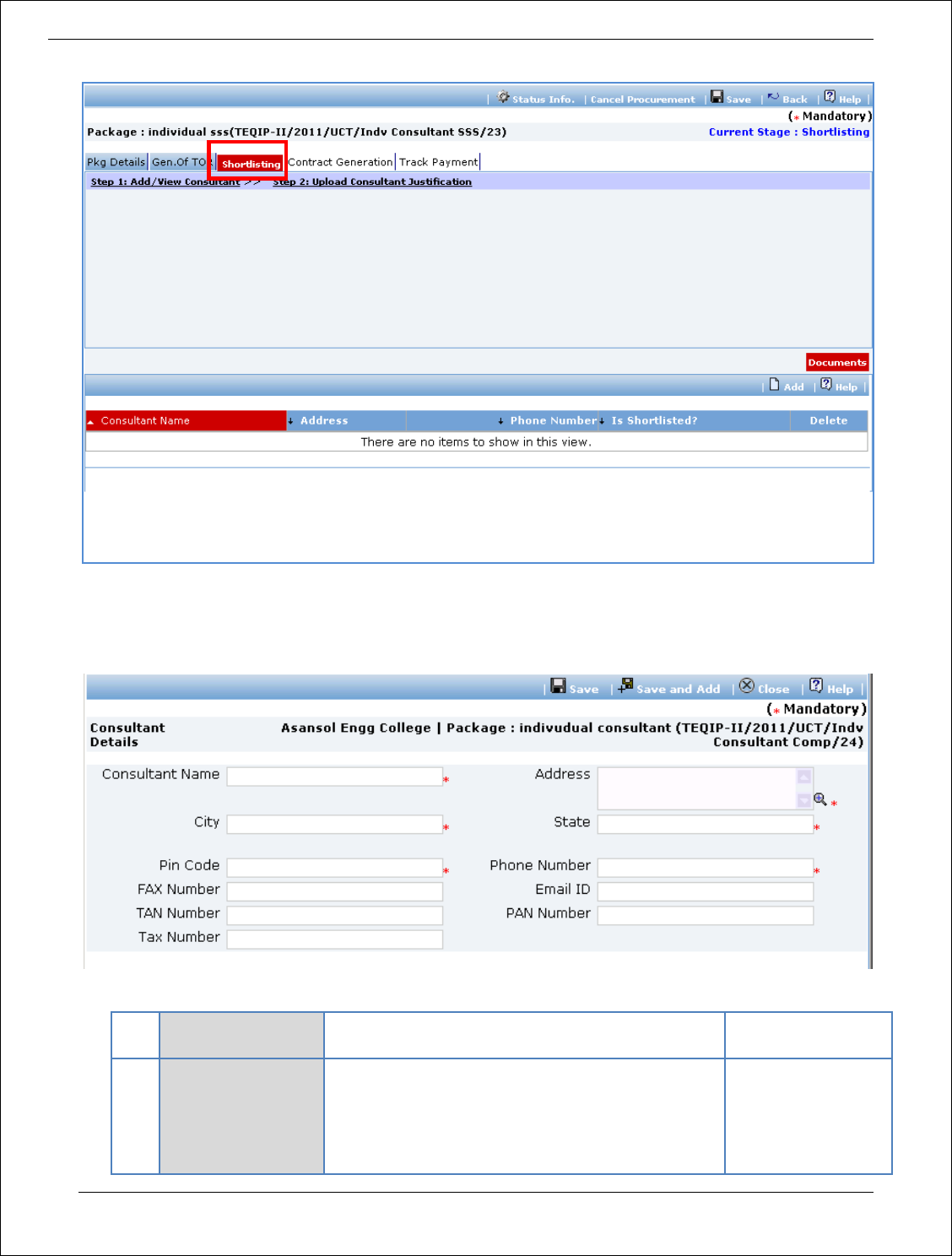Click Address lookup magnifier icon
Image resolution: width=952 pixels, height=1256 pixels.
pyautogui.click(x=819, y=799)
